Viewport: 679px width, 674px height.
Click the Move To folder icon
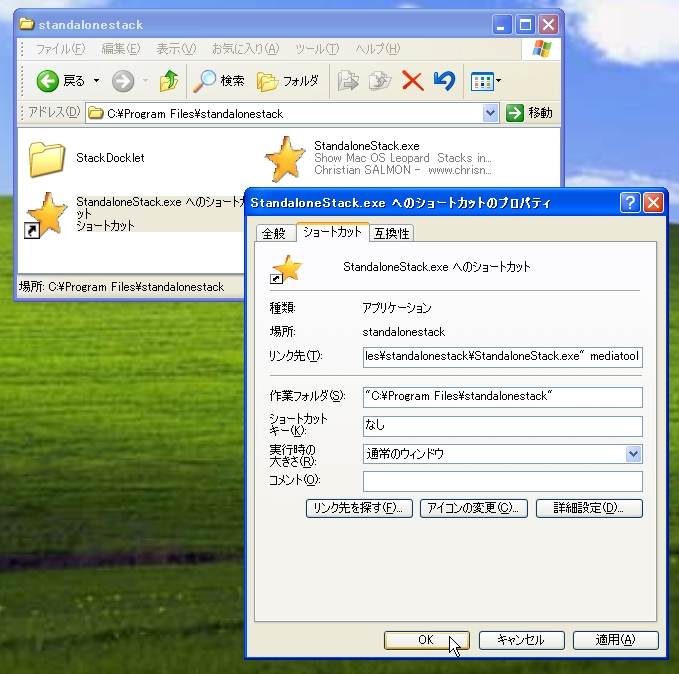[348, 81]
